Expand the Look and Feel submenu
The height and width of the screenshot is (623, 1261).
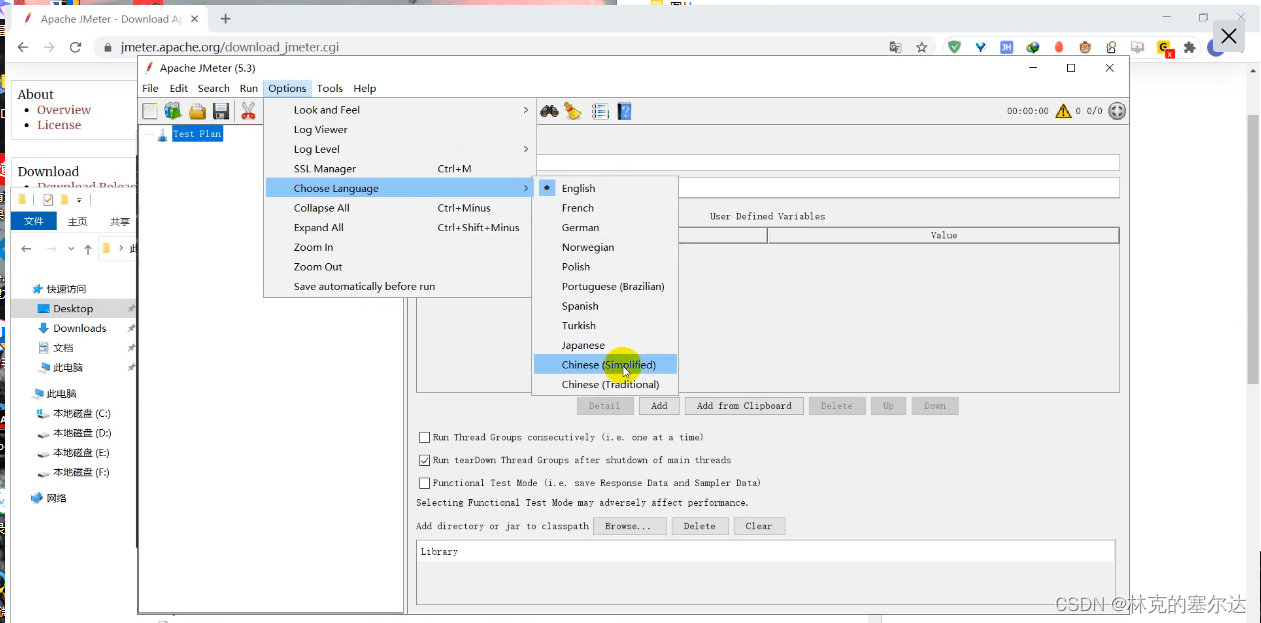coord(398,110)
